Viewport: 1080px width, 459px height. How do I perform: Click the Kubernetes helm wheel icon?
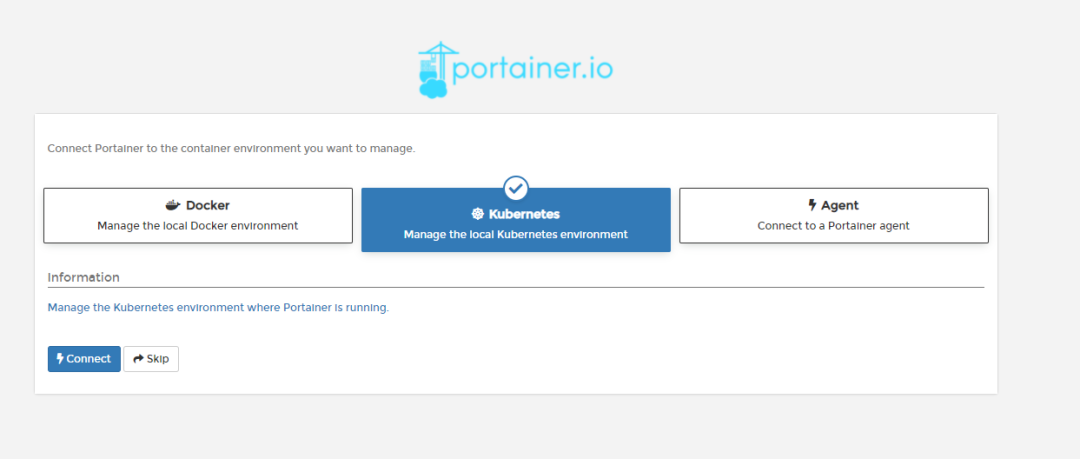tap(478, 214)
